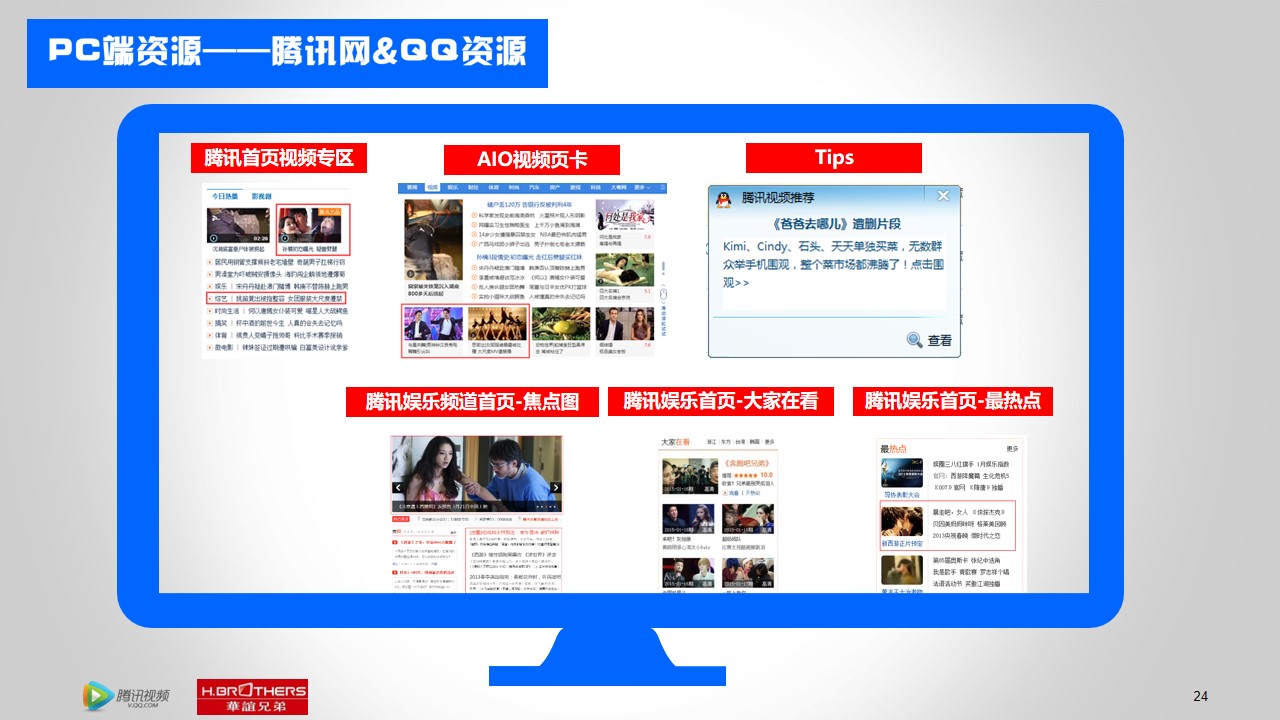The image size is (1280, 720).
Task: Open the 微电影 news row
Action: 276,347
